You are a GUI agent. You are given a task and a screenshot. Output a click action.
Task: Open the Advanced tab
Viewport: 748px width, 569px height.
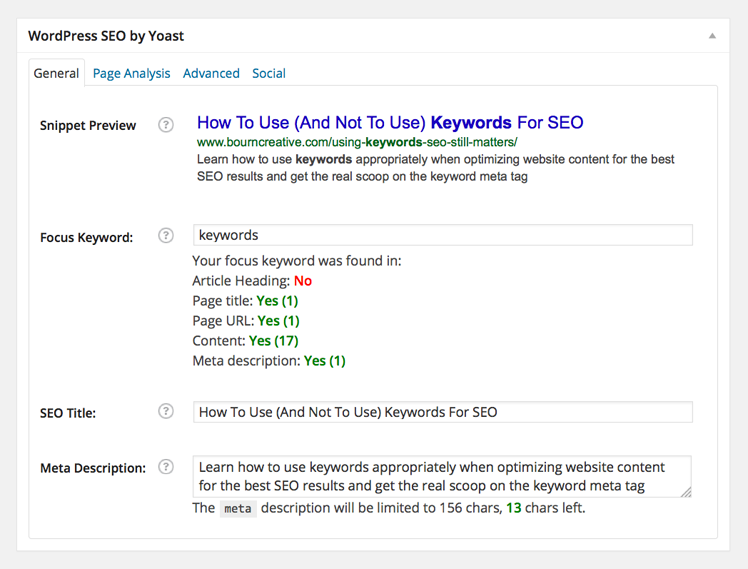(211, 73)
